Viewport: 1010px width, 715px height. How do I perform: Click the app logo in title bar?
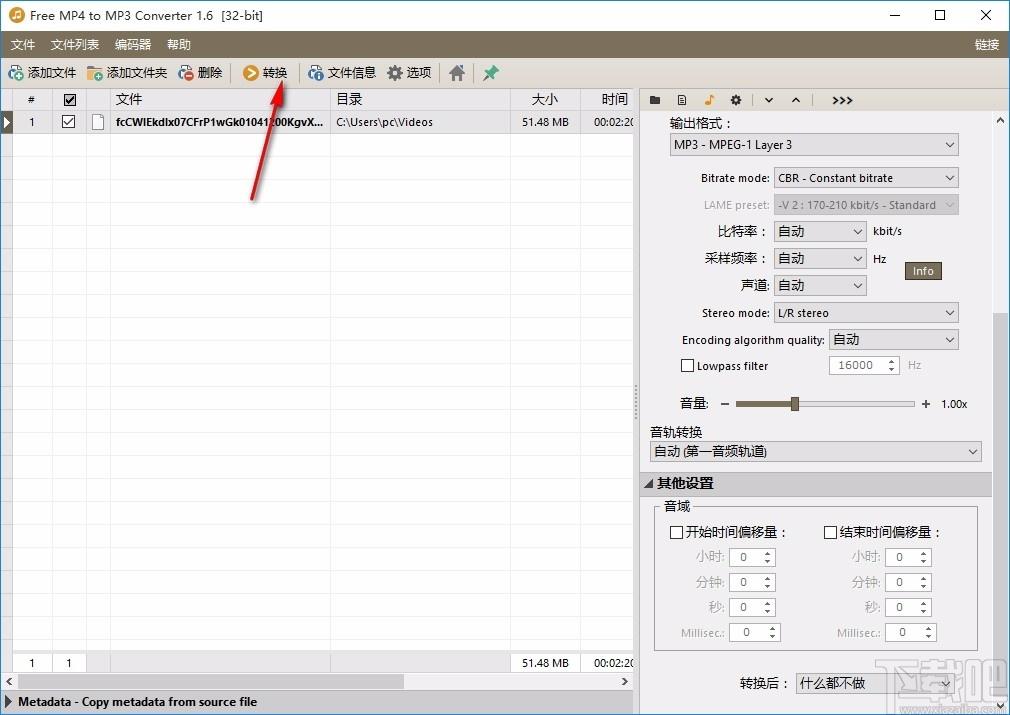click(17, 15)
